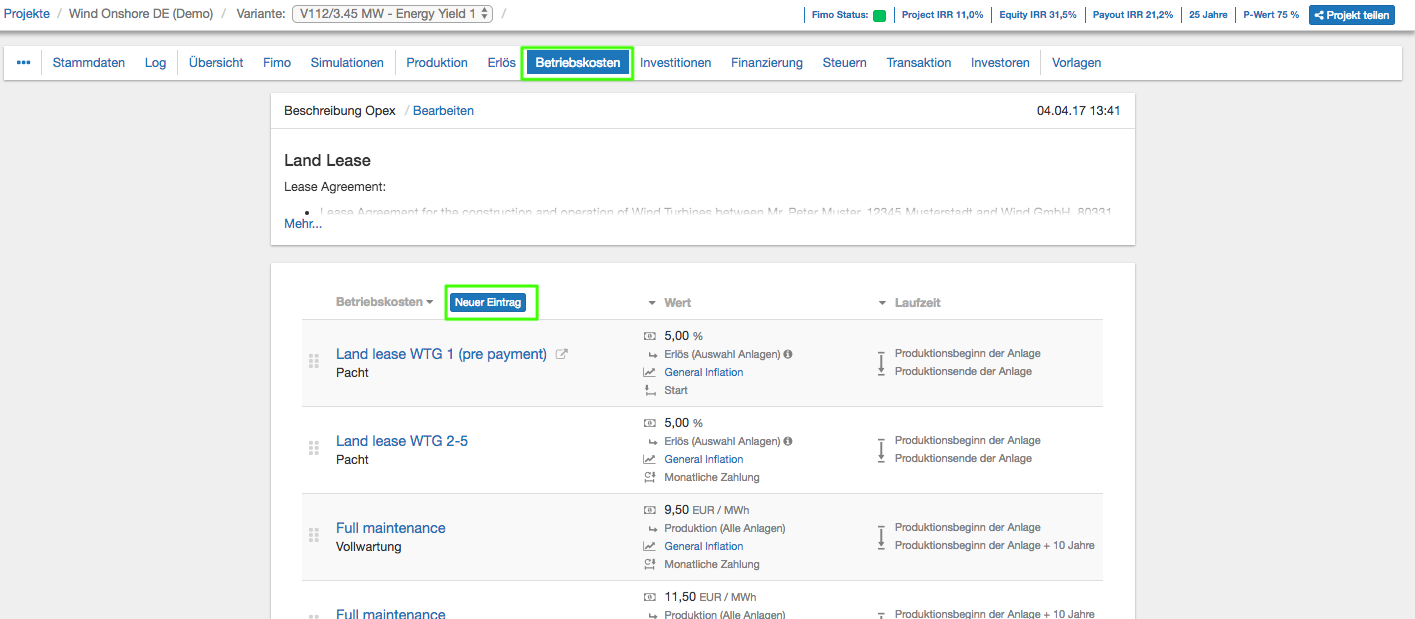The height and width of the screenshot is (619, 1415).
Task: Expand description with the Mehr... link
Action: coord(303,224)
